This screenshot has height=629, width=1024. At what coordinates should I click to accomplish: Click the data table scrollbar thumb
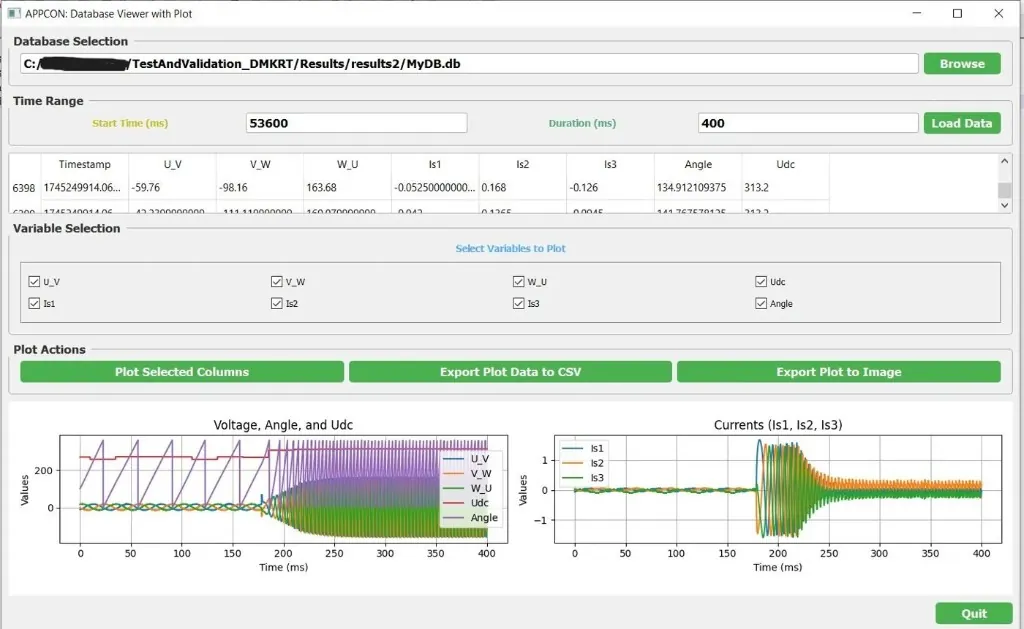tap(1004, 189)
